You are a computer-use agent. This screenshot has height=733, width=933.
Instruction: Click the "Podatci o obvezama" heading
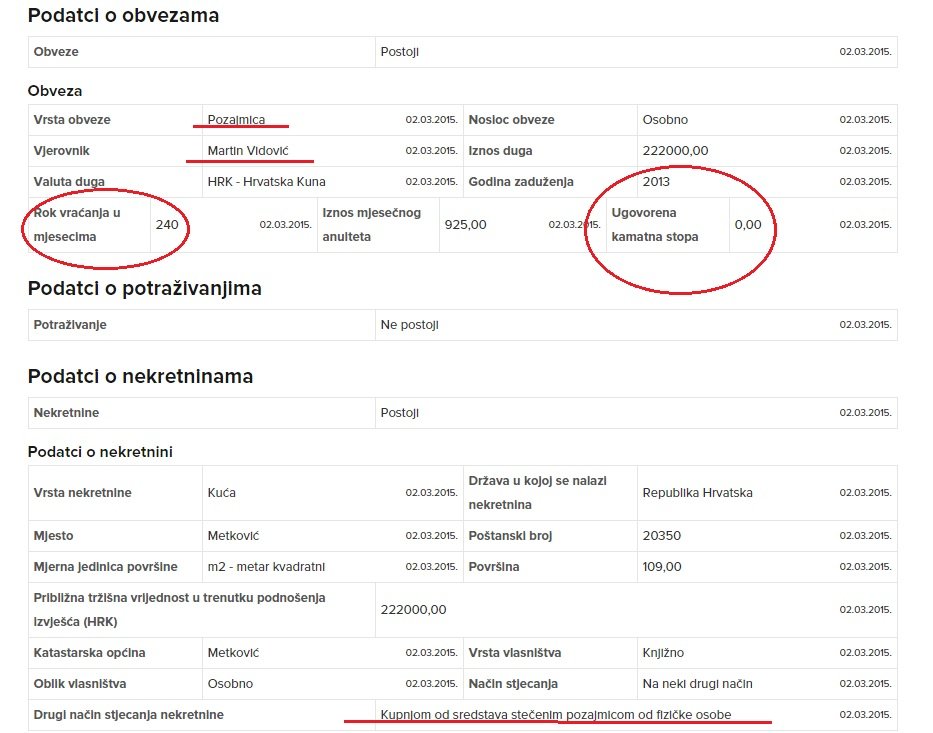pos(123,16)
